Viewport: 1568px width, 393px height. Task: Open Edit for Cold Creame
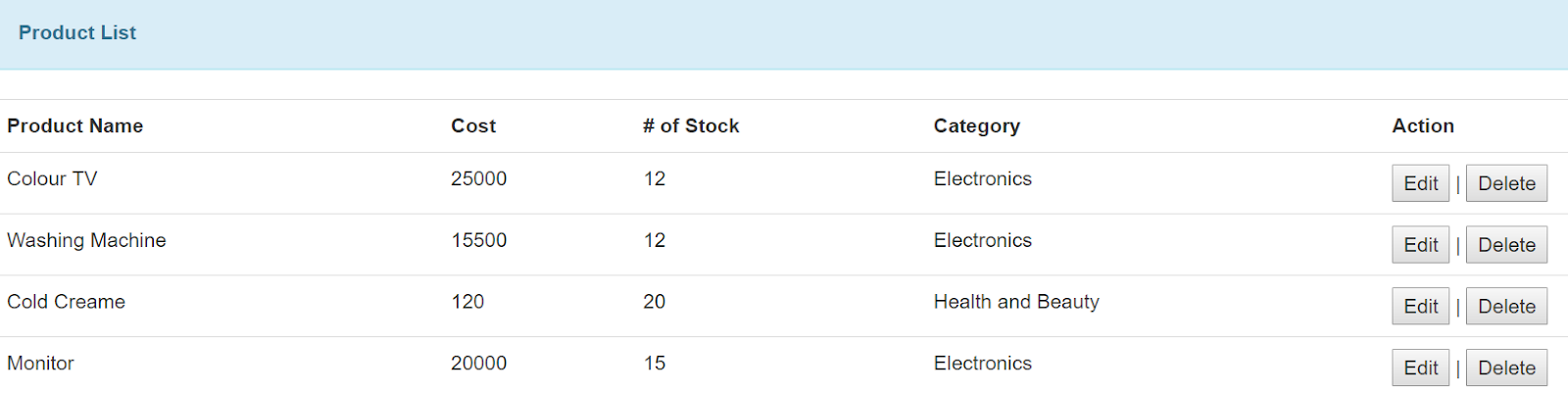click(1420, 307)
